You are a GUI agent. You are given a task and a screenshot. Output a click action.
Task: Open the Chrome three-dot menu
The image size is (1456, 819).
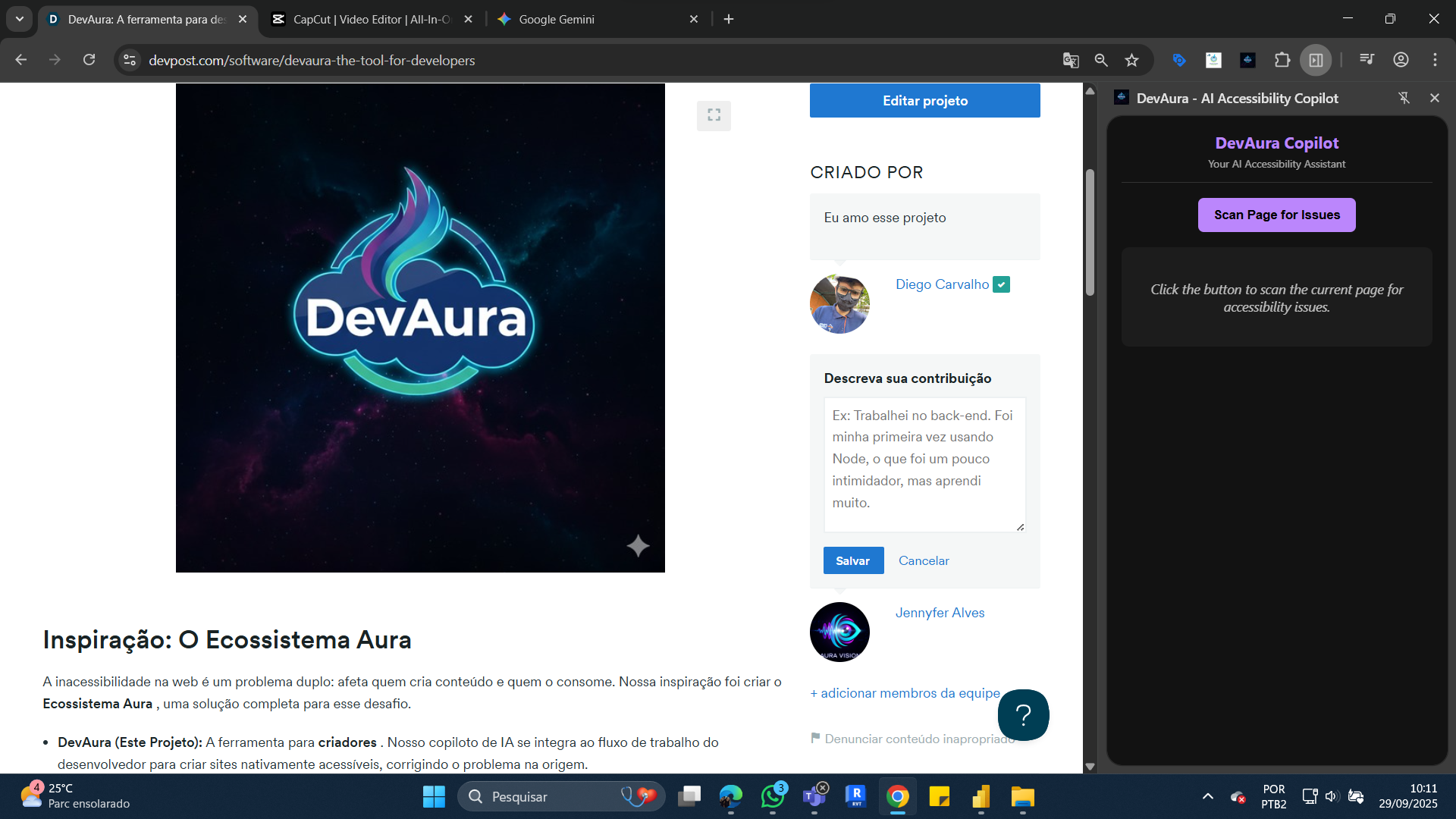point(1435,60)
